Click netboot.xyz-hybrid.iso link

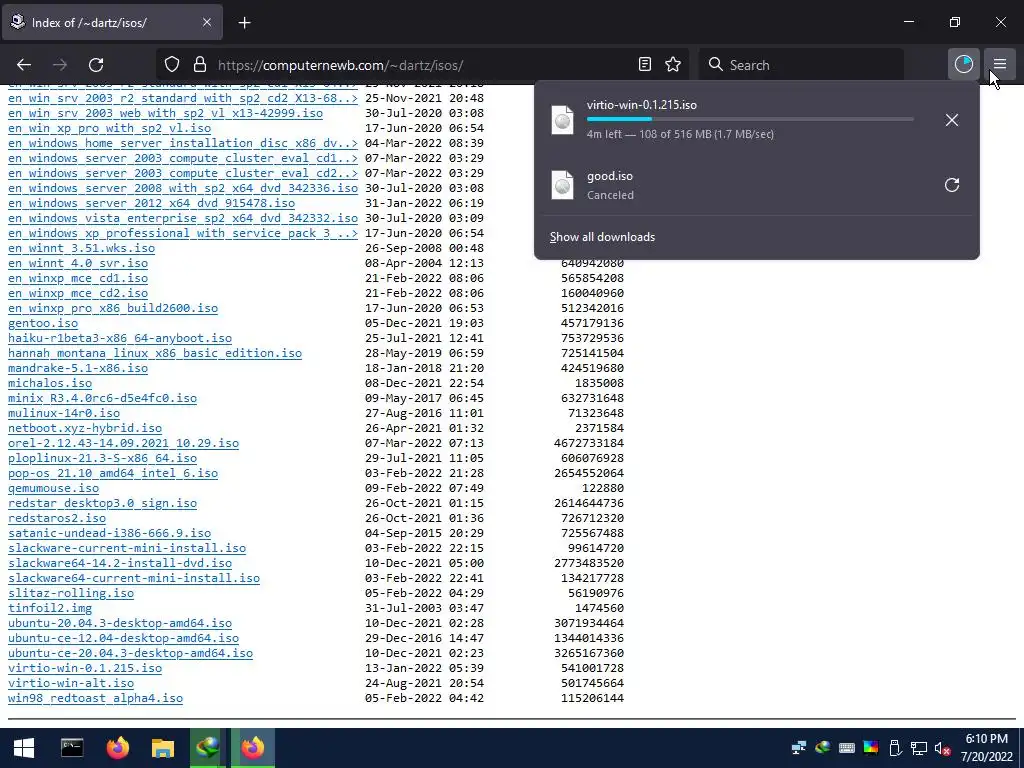click(85, 428)
